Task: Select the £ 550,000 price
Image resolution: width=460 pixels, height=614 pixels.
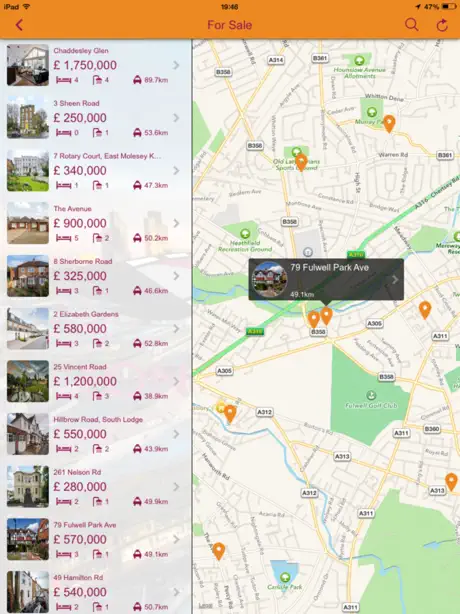Action: [80, 434]
